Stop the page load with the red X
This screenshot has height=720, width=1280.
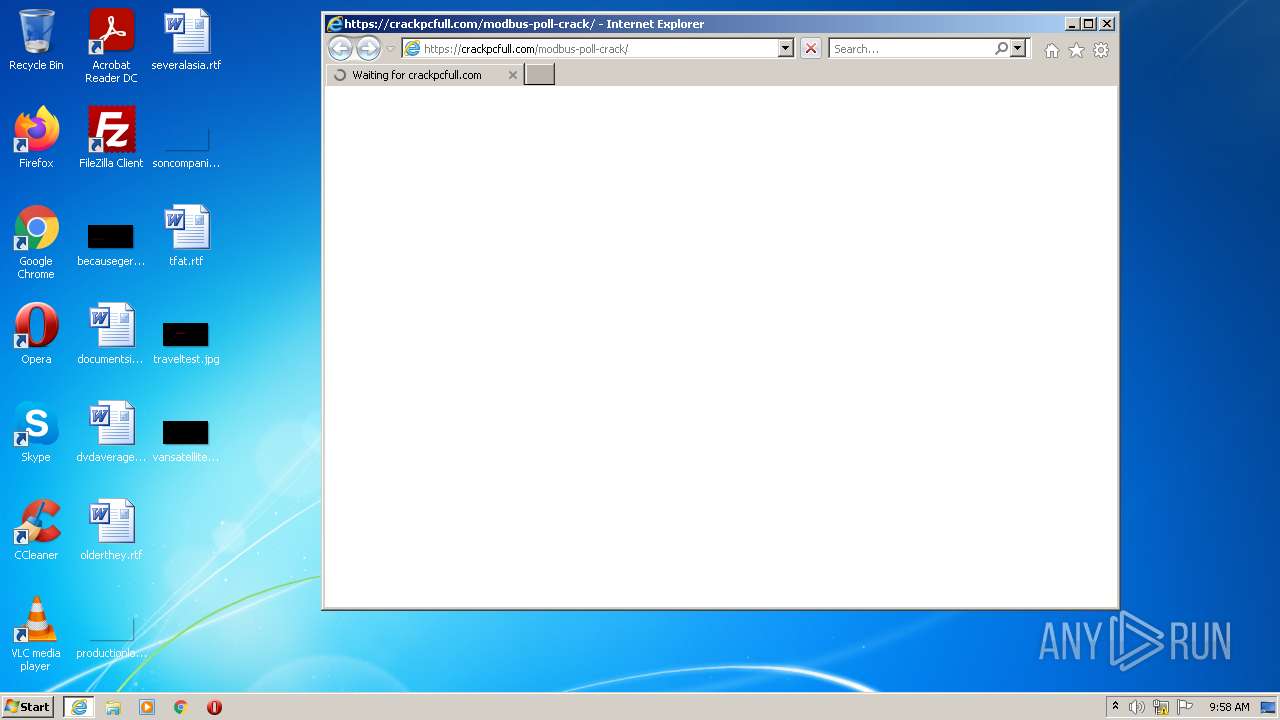pyautogui.click(x=811, y=48)
